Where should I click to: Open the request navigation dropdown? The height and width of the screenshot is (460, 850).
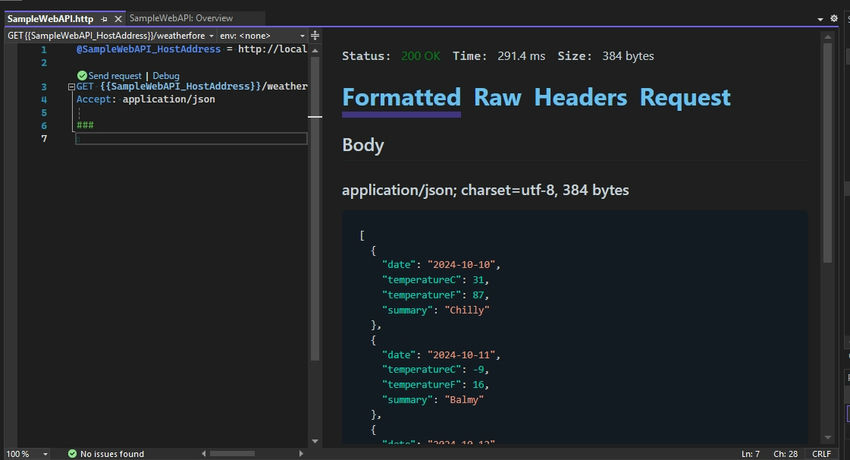pyautogui.click(x=212, y=34)
